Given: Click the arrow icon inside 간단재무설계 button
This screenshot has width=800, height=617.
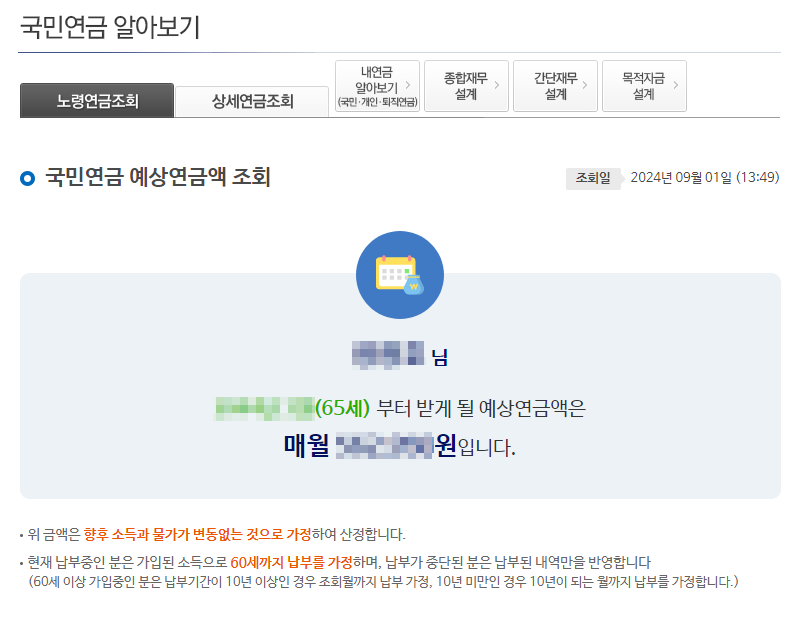Looking at the screenshot, I should [583, 84].
